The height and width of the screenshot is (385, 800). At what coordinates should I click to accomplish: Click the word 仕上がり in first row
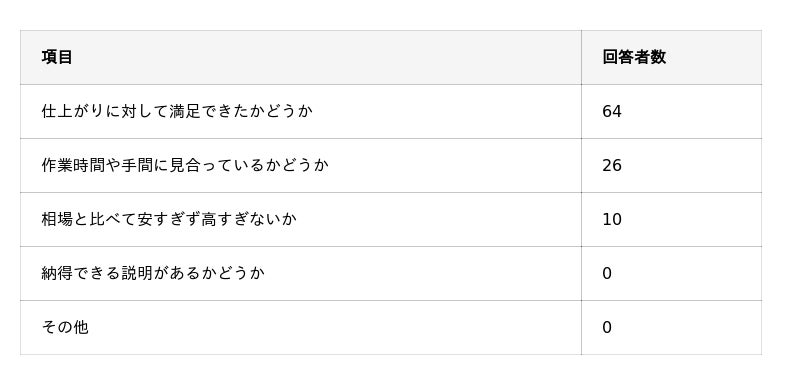tap(73, 111)
